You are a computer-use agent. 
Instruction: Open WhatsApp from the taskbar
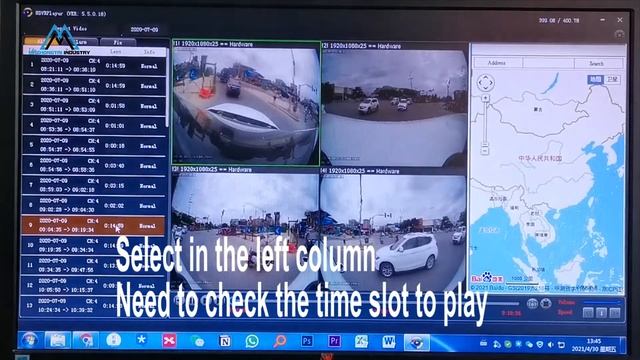point(252,341)
